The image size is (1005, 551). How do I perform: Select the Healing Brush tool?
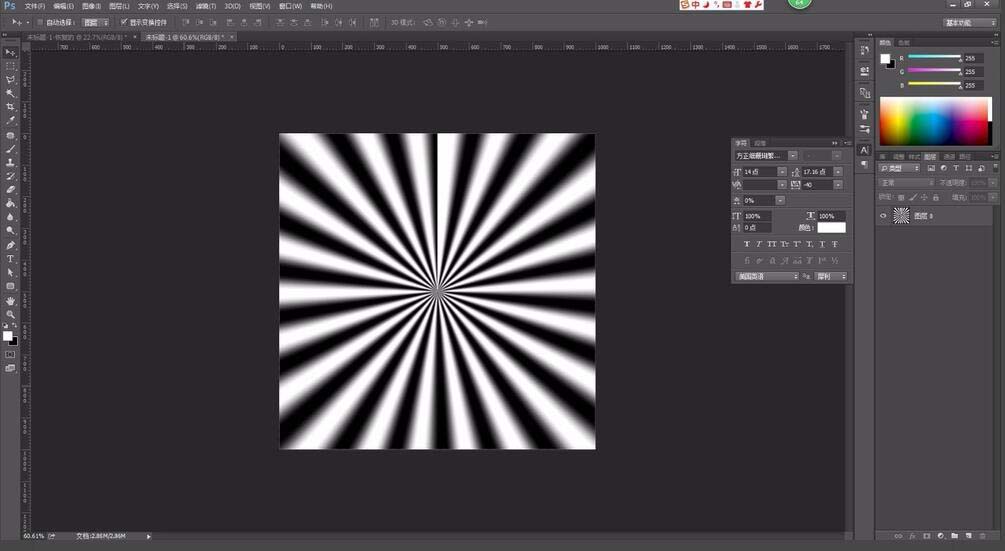coord(10,135)
